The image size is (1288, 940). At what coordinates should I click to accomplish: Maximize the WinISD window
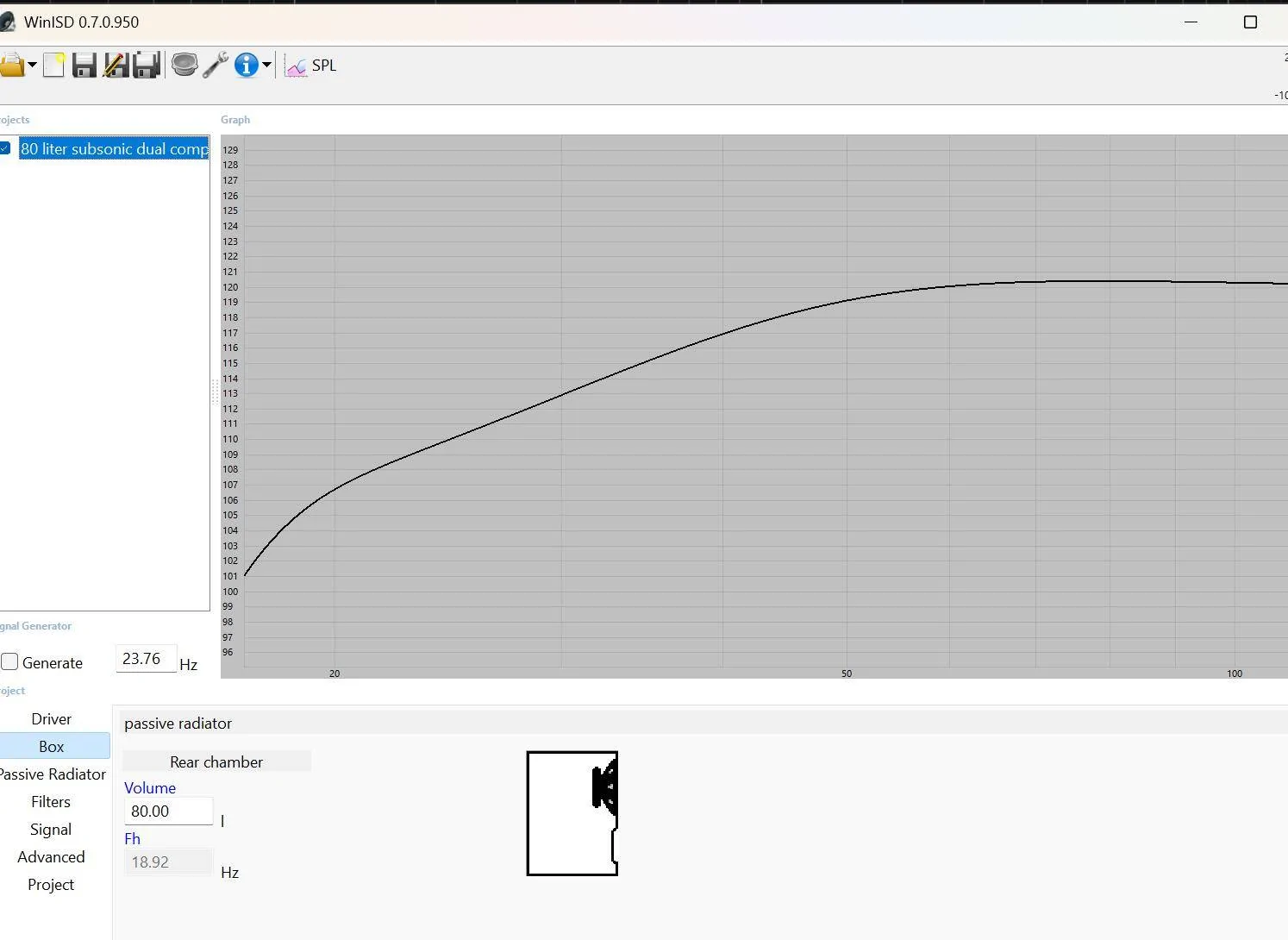coord(1250,22)
